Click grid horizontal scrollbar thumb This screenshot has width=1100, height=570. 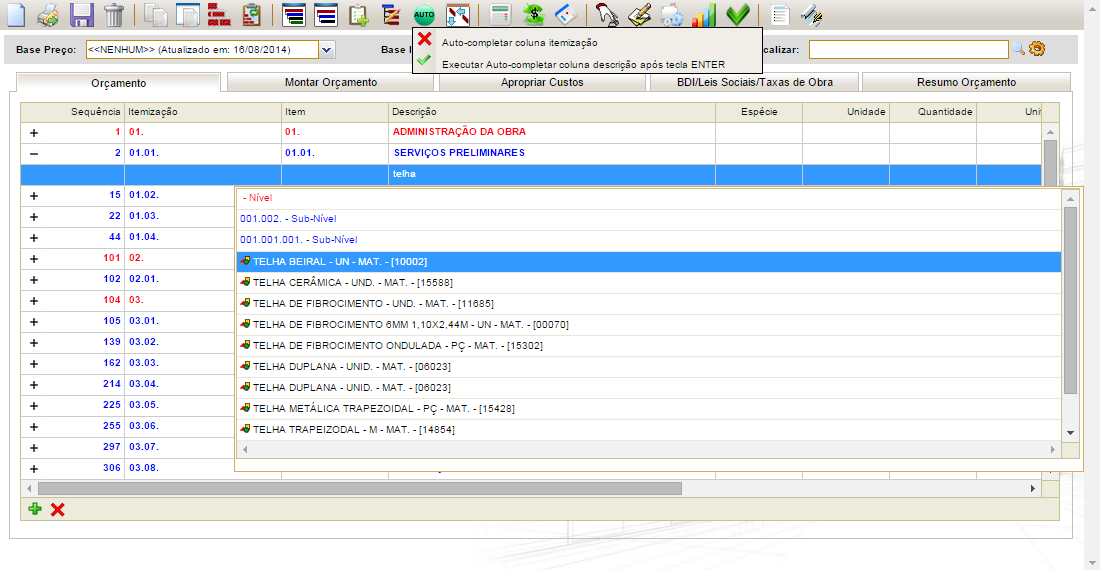click(360, 488)
